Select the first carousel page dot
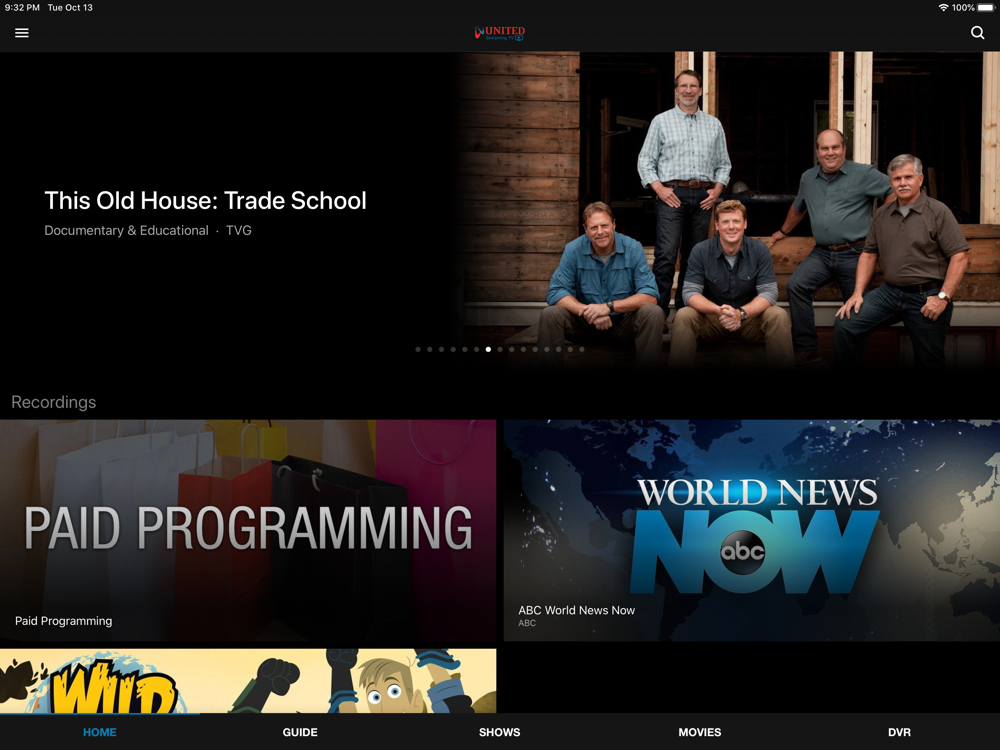 tap(418, 349)
